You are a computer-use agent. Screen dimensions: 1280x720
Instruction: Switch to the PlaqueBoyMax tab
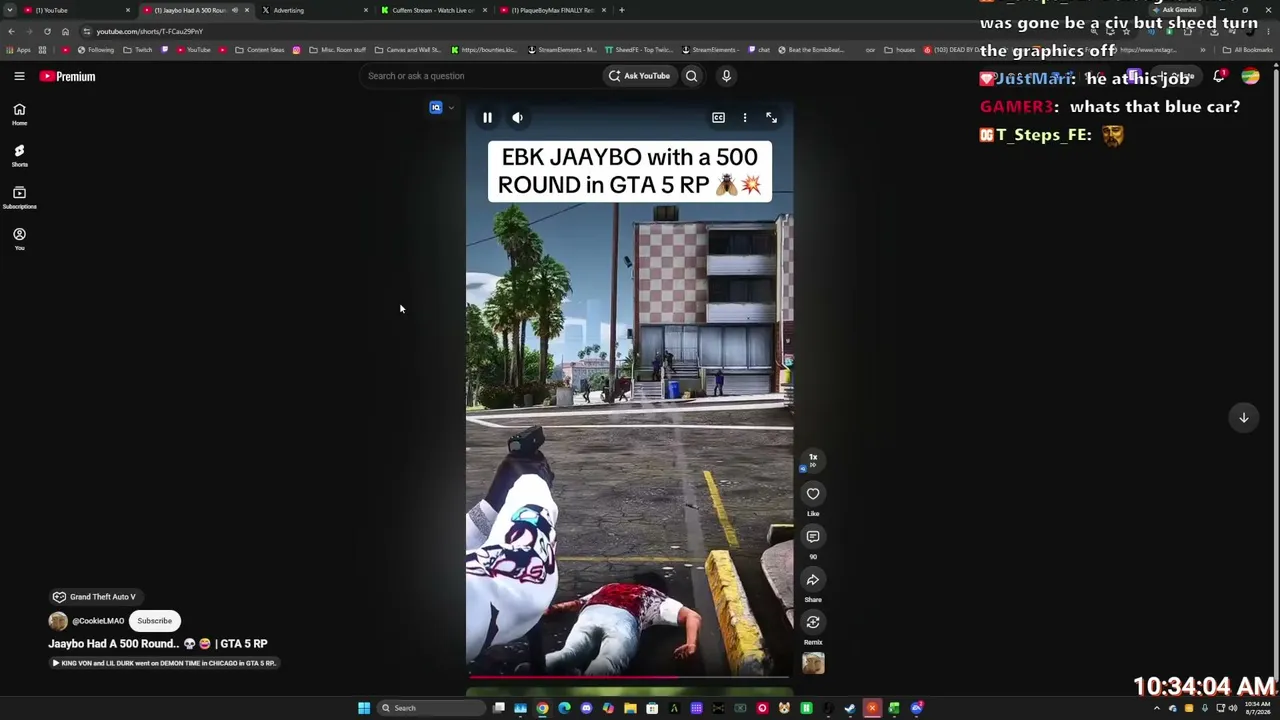[x=552, y=10]
